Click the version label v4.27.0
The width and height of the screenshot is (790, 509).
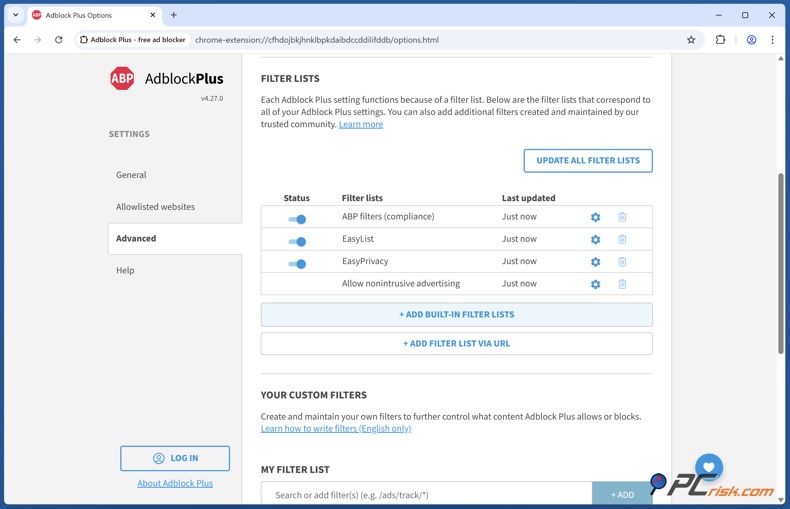pyautogui.click(x=212, y=98)
